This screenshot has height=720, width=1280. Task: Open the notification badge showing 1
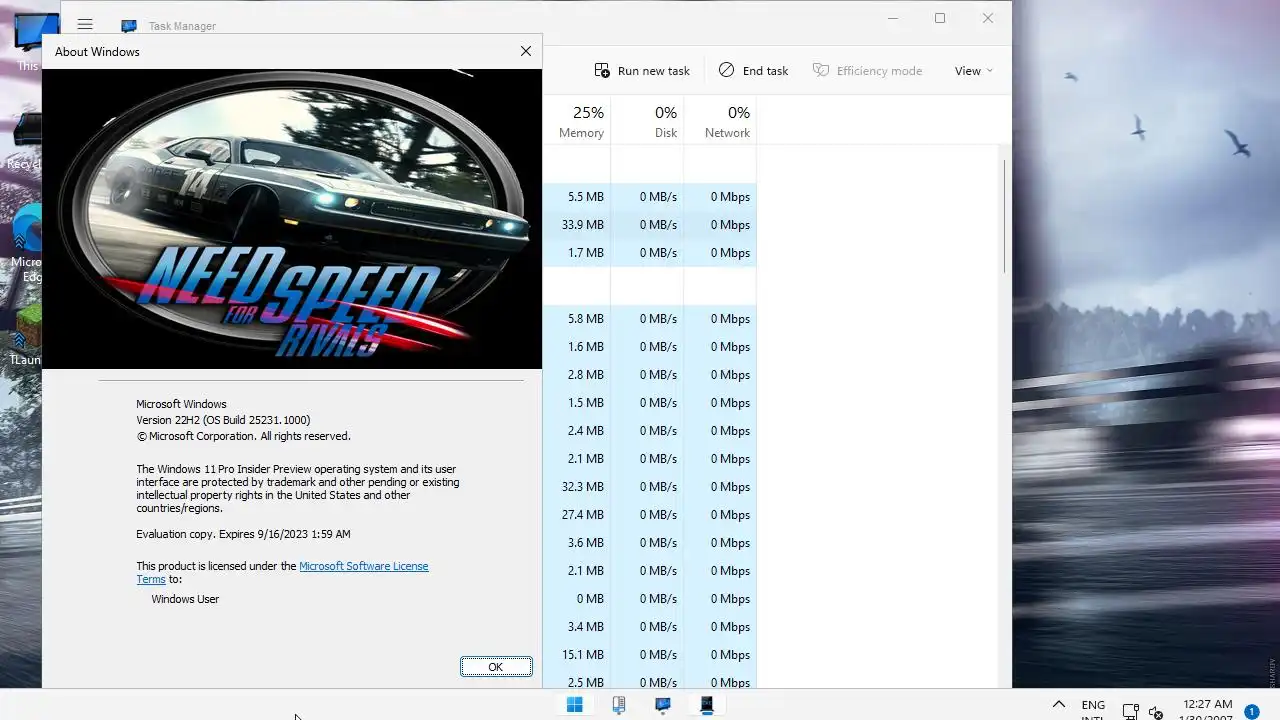point(1251,712)
